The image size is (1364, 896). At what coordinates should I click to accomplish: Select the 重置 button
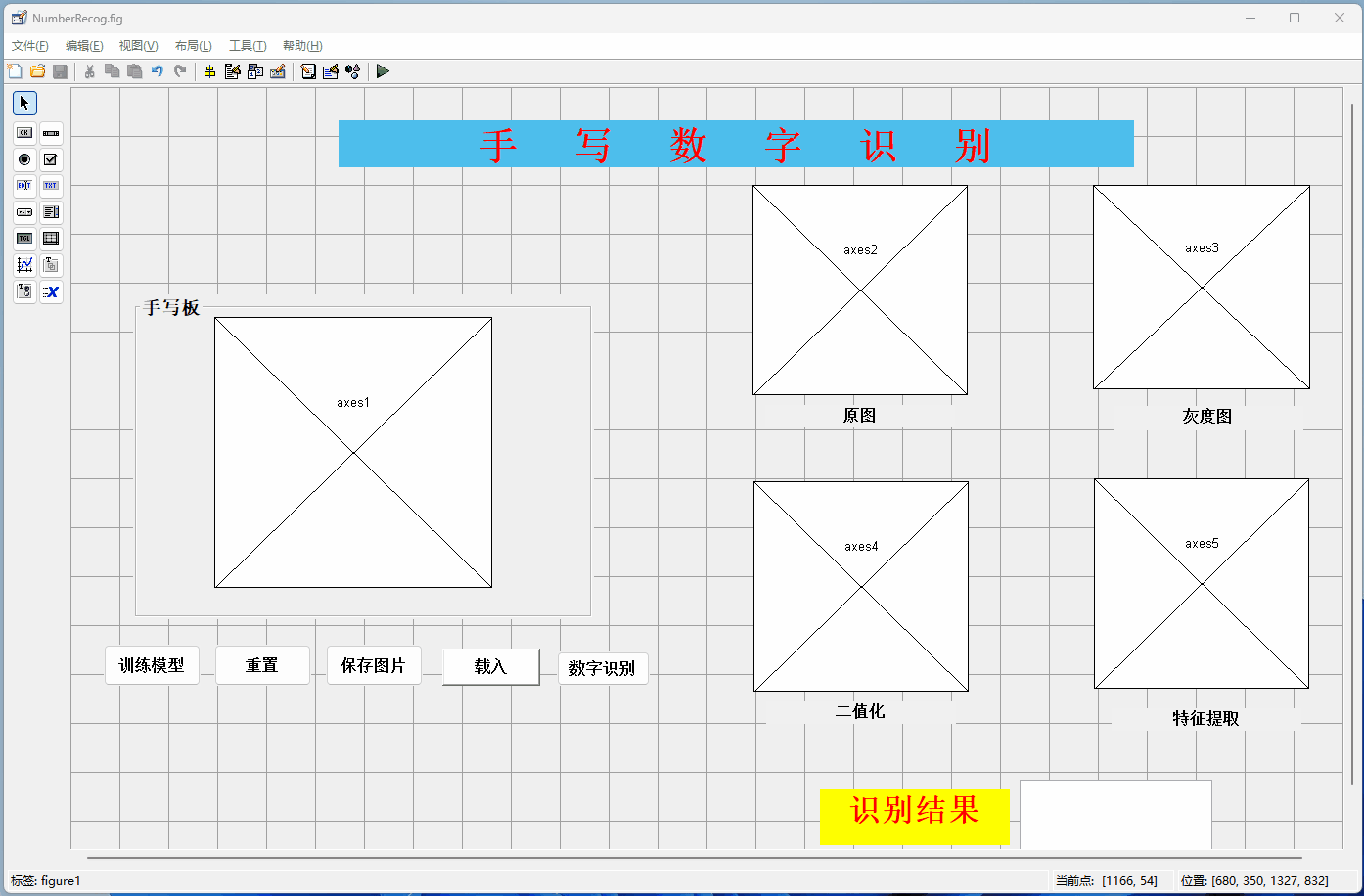(262, 665)
